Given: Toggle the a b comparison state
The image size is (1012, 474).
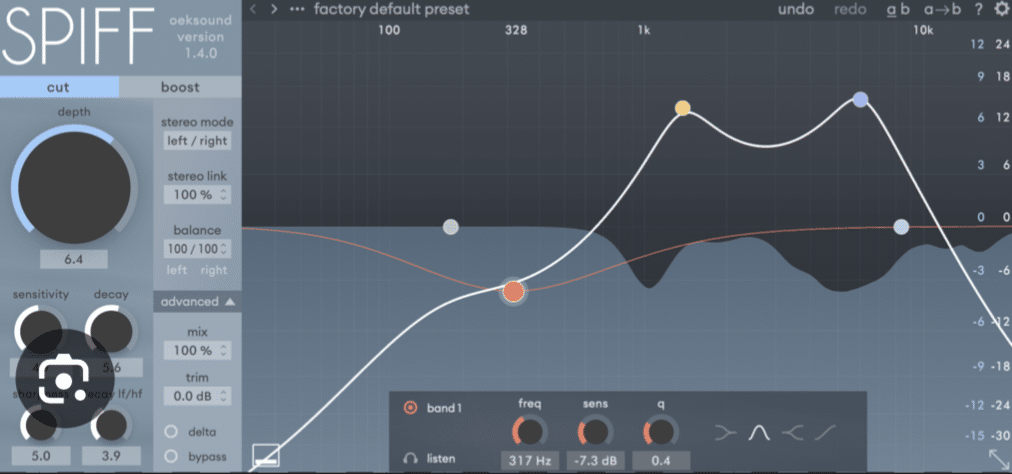Looking at the screenshot, I should coord(897,10).
